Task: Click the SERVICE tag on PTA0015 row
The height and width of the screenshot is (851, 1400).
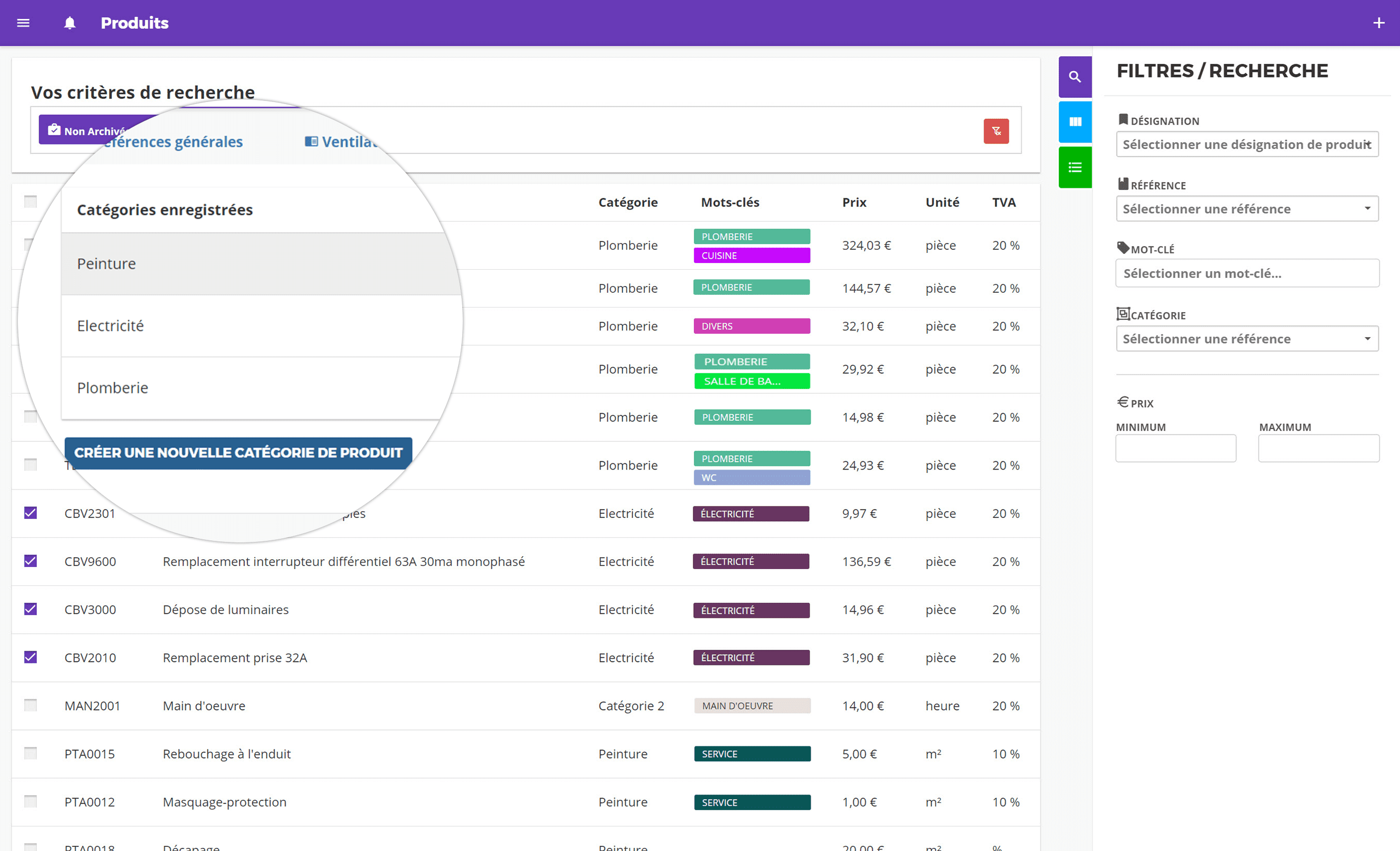Action: tap(752, 754)
